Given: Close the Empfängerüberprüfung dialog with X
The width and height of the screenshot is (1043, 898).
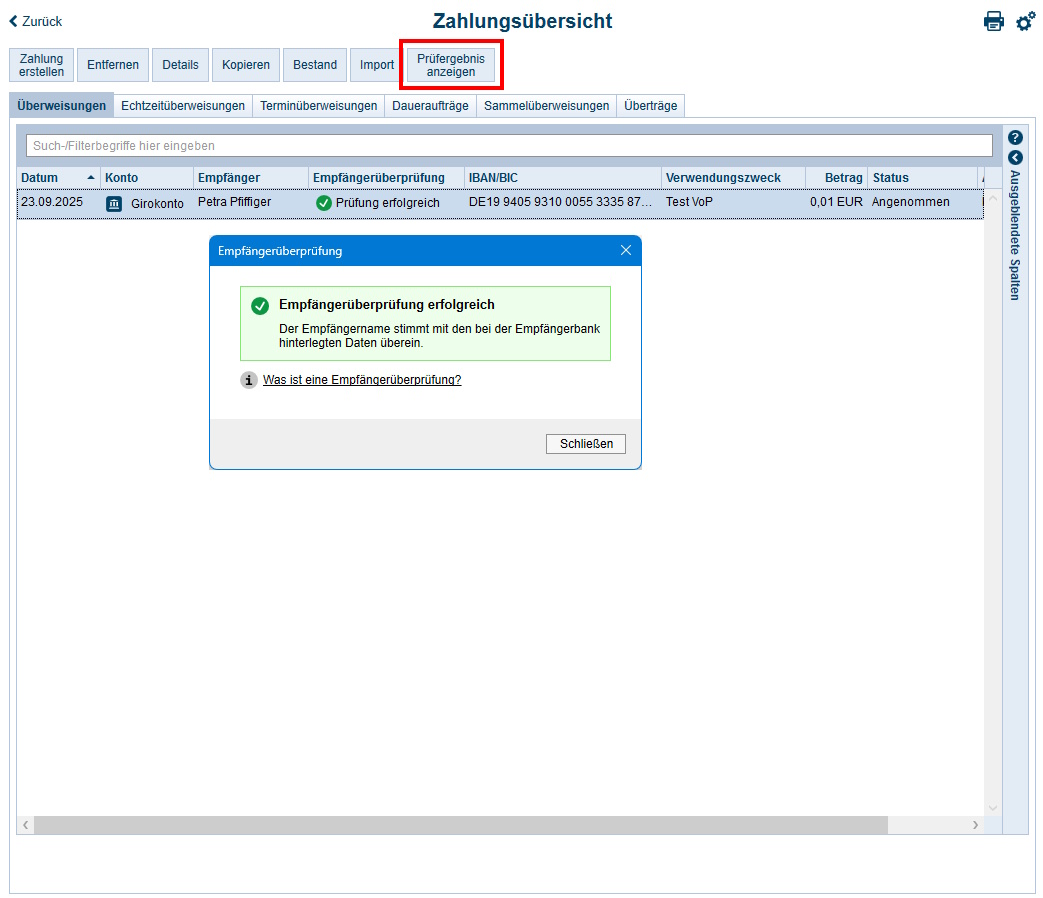Looking at the screenshot, I should pos(626,250).
